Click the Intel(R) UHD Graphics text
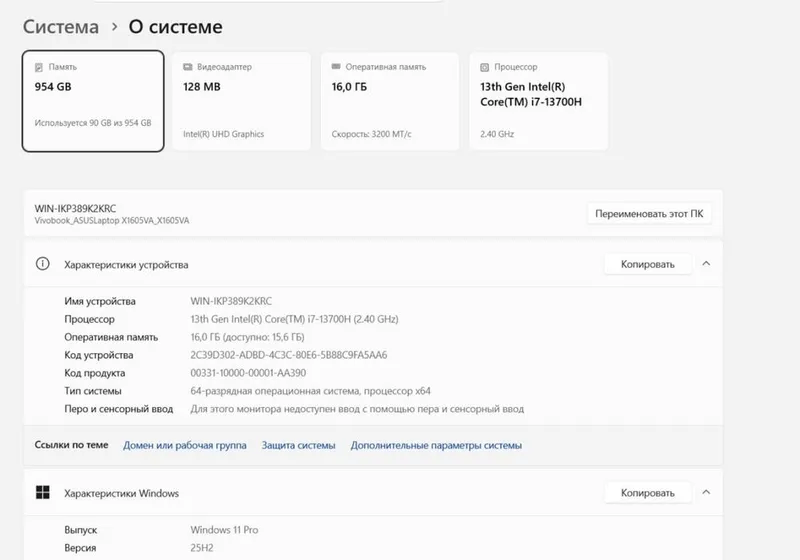Screen dimensions: 800x560 pos(223,134)
